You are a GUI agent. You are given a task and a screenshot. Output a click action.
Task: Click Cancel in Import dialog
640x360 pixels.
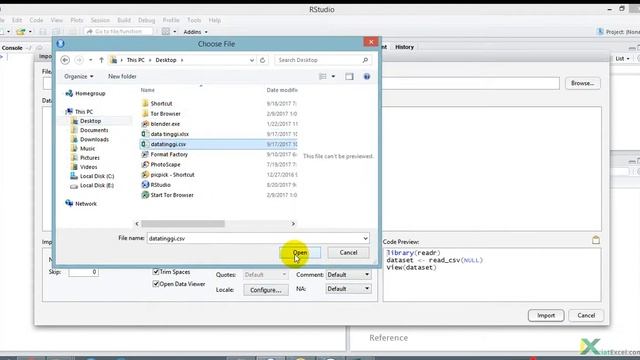586,316
